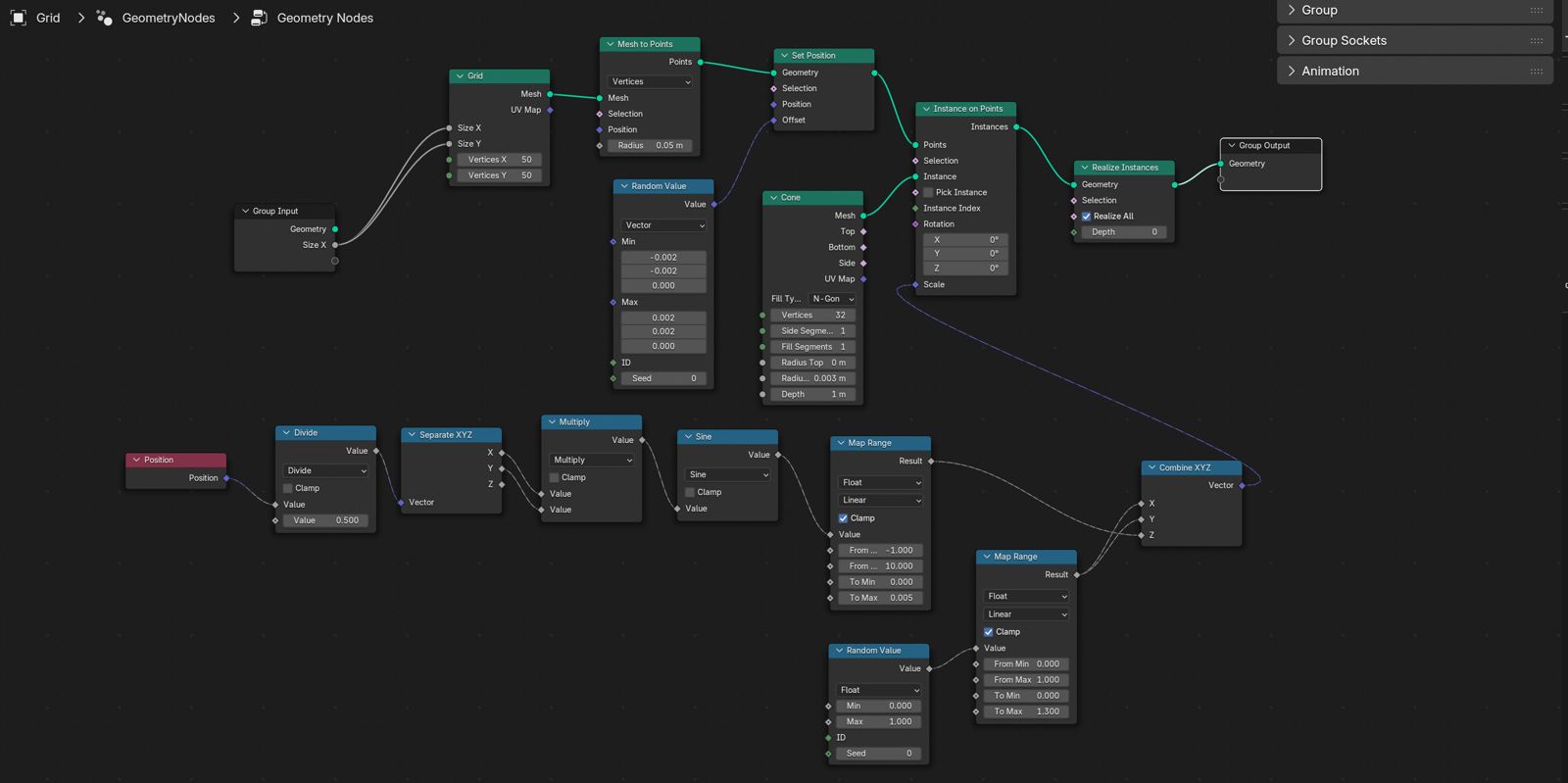
Task: Click Grid label in the breadcrumb
Action: (48, 18)
